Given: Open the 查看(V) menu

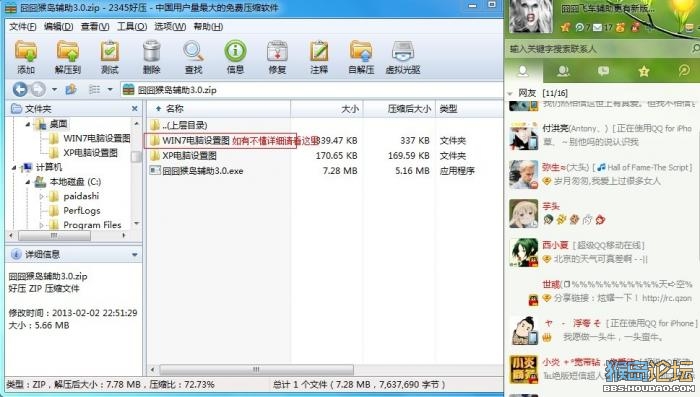Looking at the screenshot, I should coord(95,27).
